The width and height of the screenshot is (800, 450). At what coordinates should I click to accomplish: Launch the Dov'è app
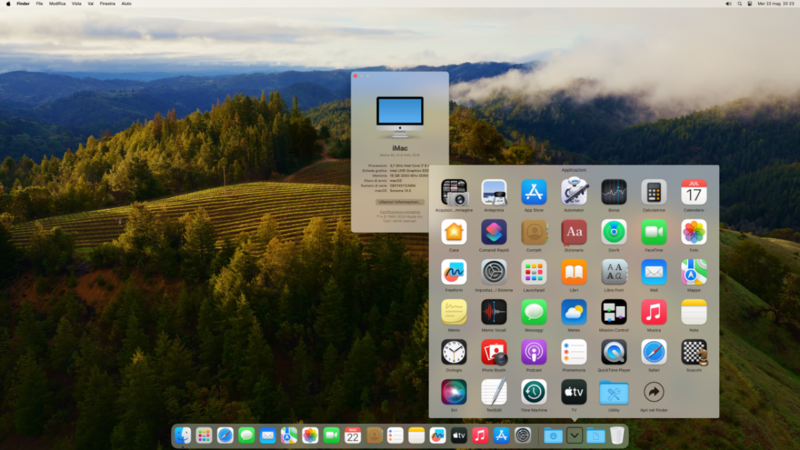(x=614, y=232)
